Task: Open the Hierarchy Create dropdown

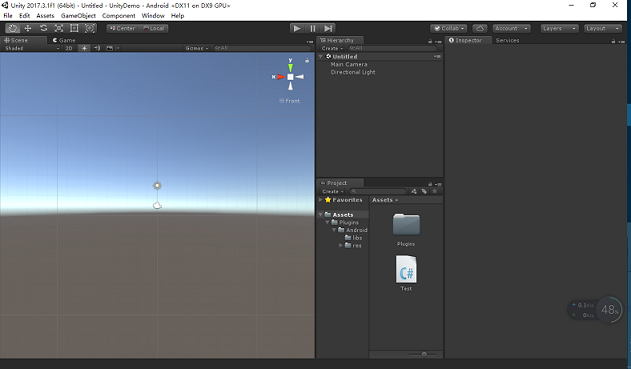Action: point(332,48)
